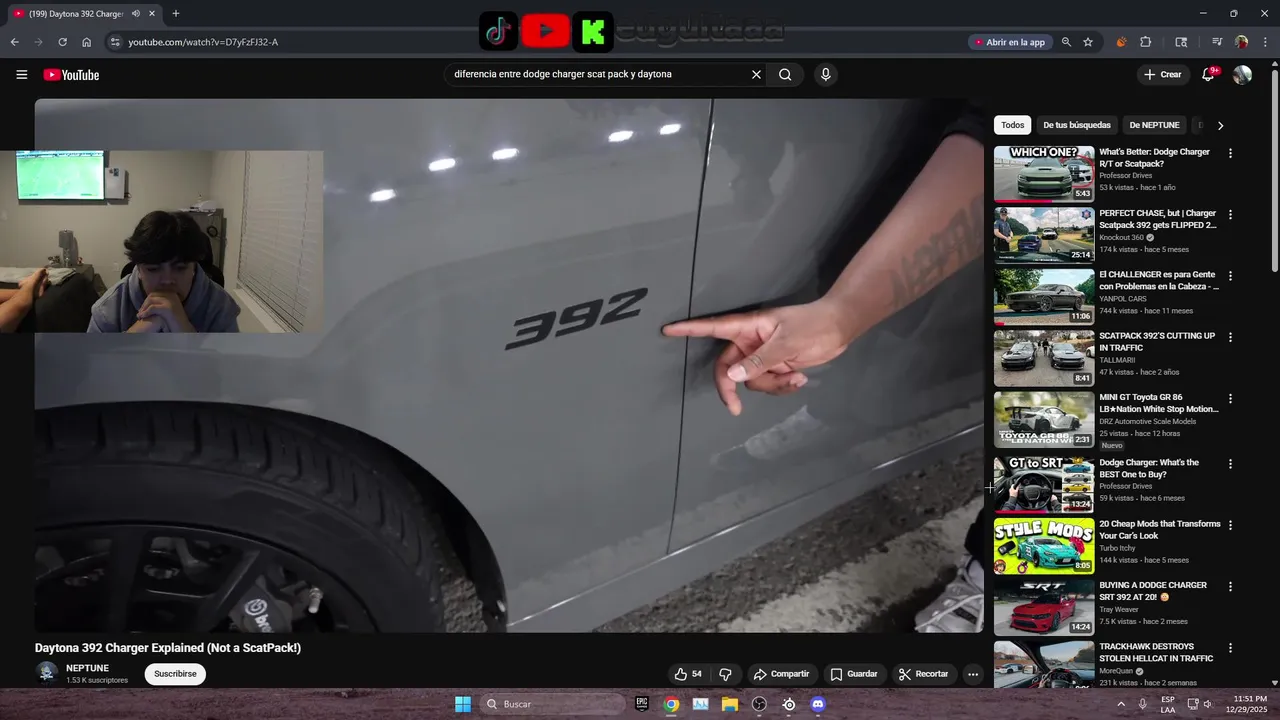Go back one page in Chrome
Viewport: 1280px width, 720px height.
tap(14, 42)
